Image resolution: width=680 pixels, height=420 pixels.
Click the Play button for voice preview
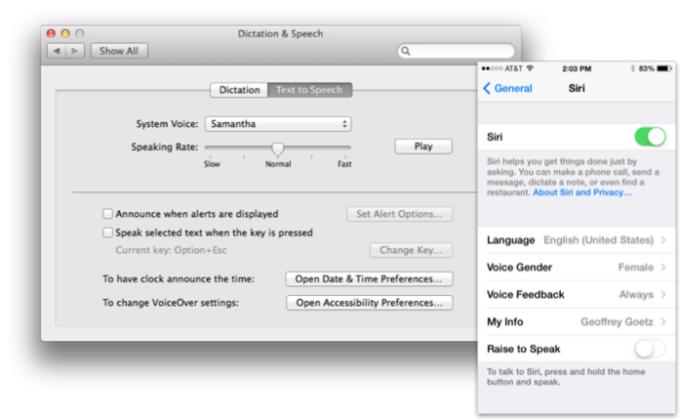tap(423, 146)
